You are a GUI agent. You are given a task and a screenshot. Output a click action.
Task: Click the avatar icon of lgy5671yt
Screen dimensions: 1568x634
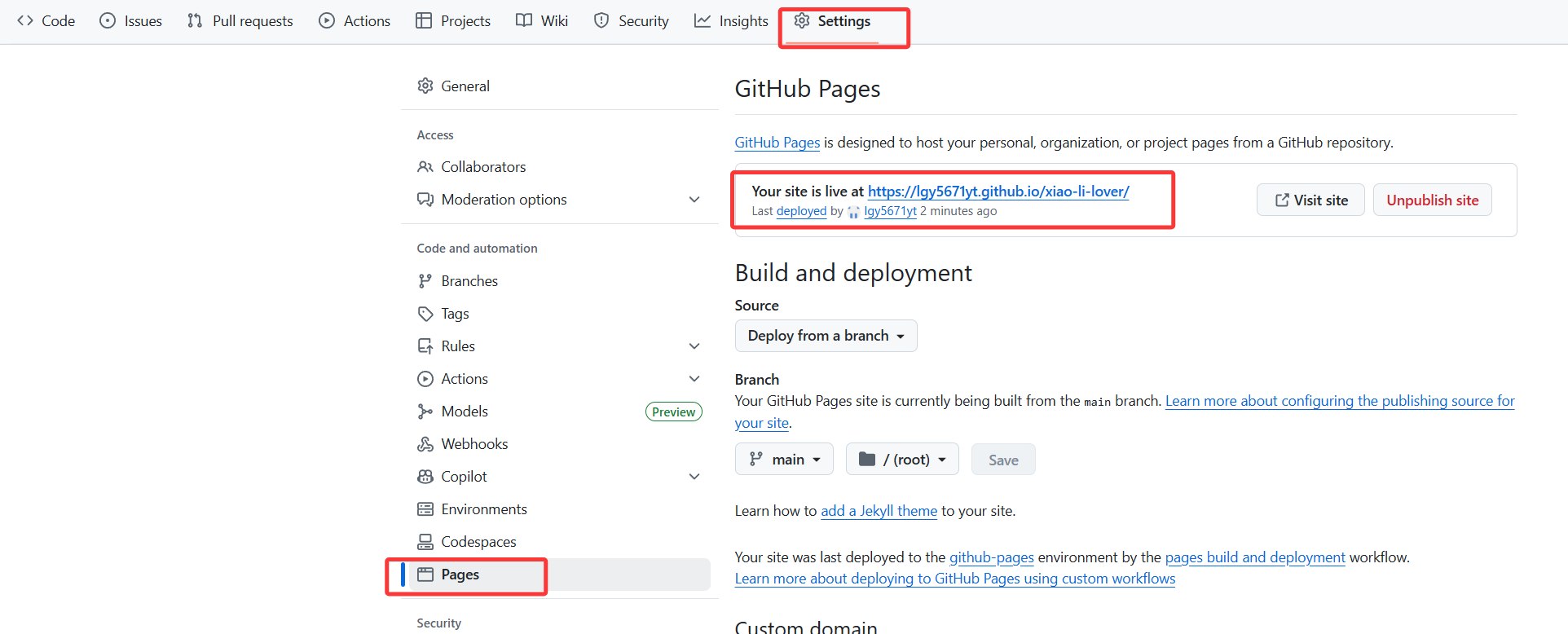coord(854,212)
